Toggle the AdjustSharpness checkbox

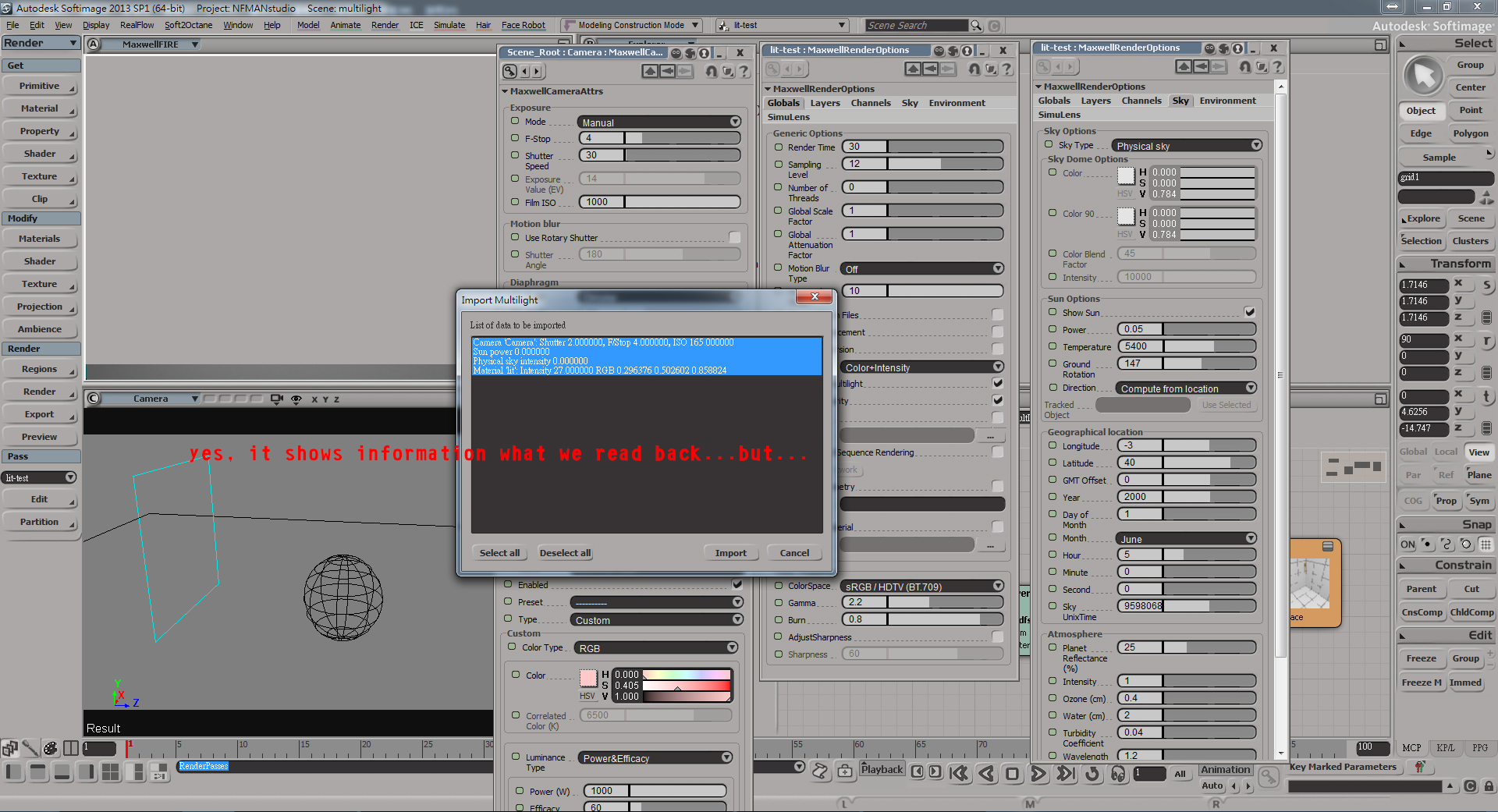997,636
